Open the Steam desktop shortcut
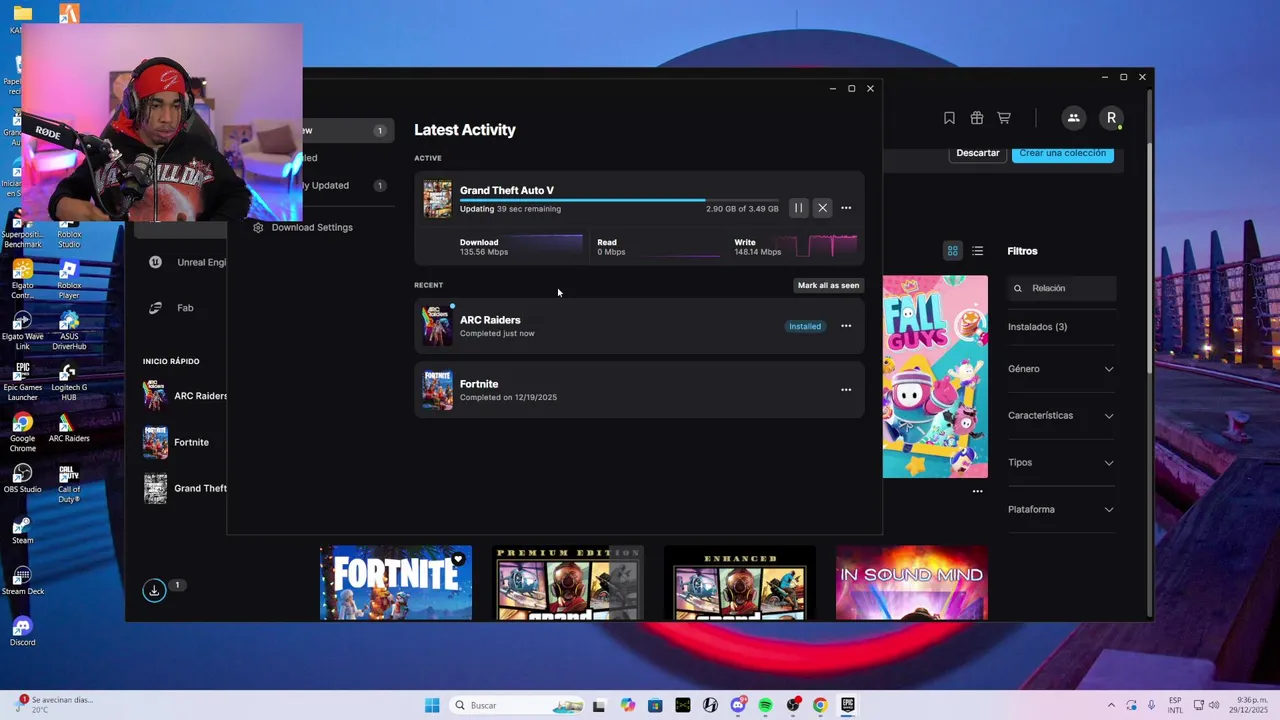Screen dimensions: 1280x720 22,530
